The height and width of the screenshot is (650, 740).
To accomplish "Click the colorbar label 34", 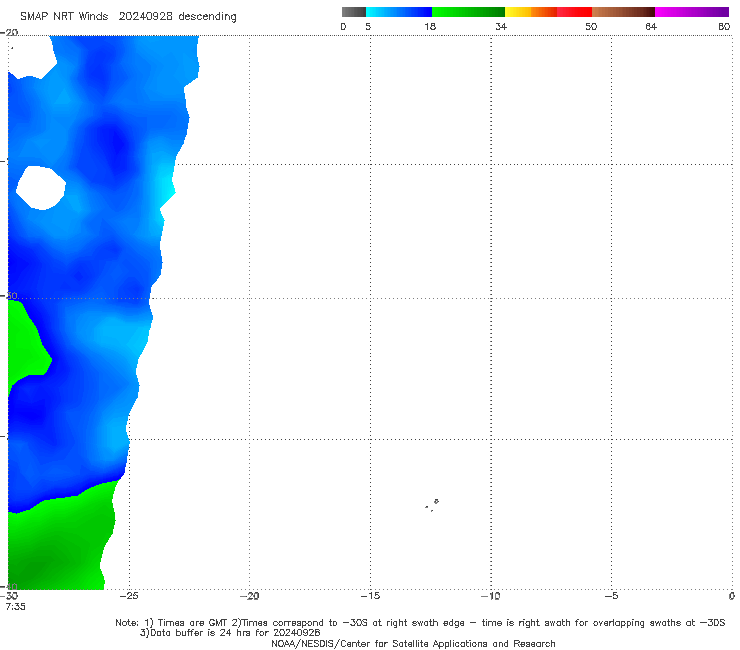I will pos(501,27).
